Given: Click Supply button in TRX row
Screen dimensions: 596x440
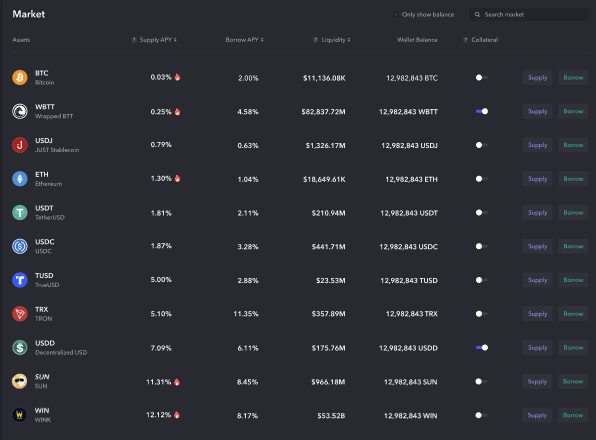Looking at the screenshot, I should click(537, 314).
